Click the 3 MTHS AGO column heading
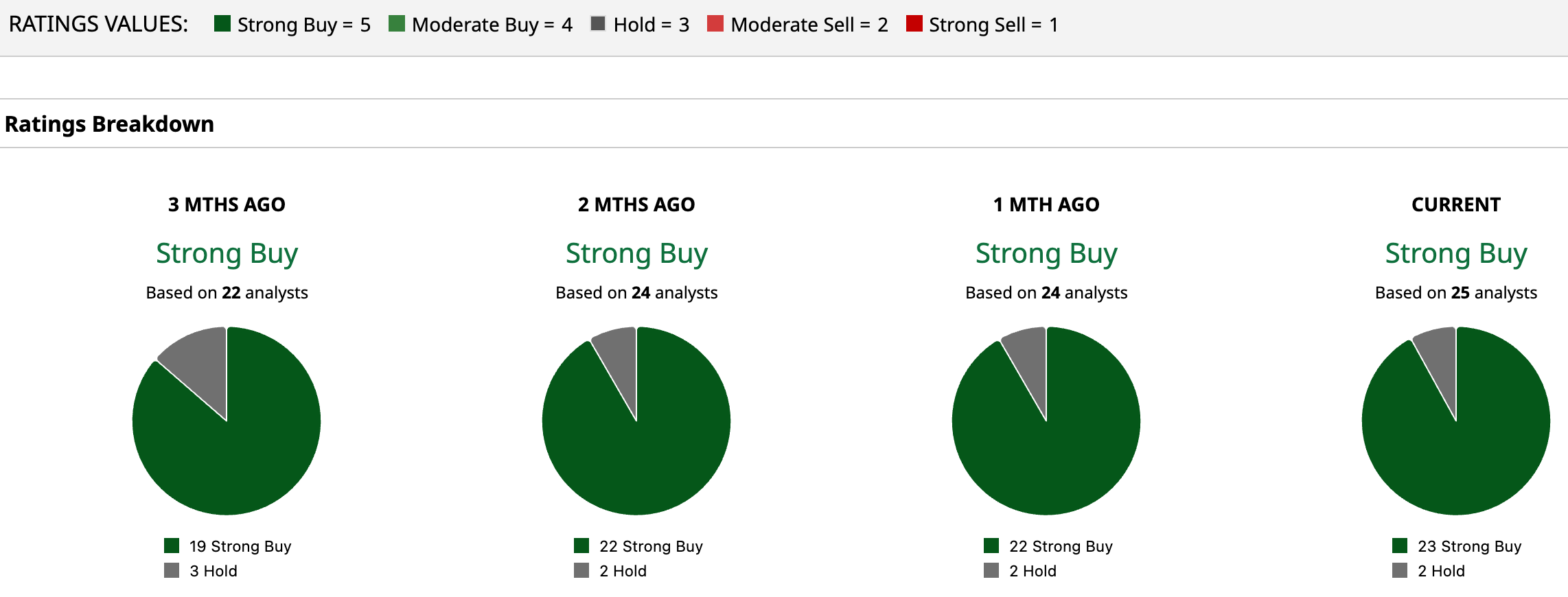Viewport: 1568px width, 597px height. (227, 204)
